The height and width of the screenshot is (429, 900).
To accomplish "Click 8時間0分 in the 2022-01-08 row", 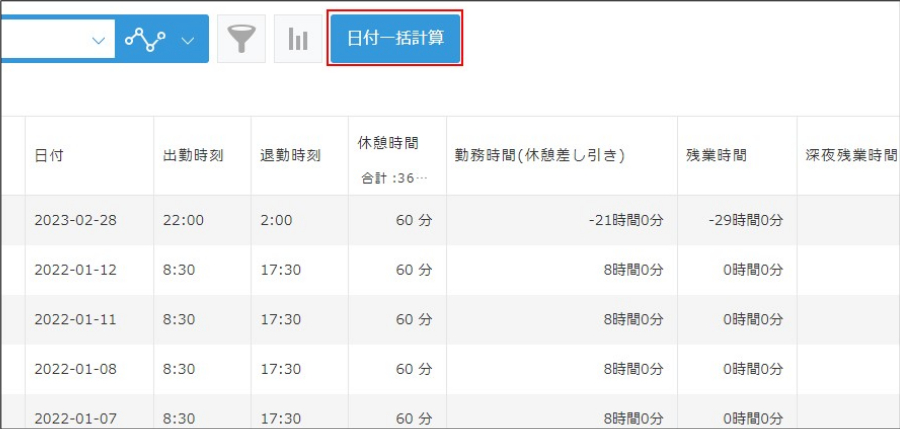I will pyautogui.click(x=633, y=369).
